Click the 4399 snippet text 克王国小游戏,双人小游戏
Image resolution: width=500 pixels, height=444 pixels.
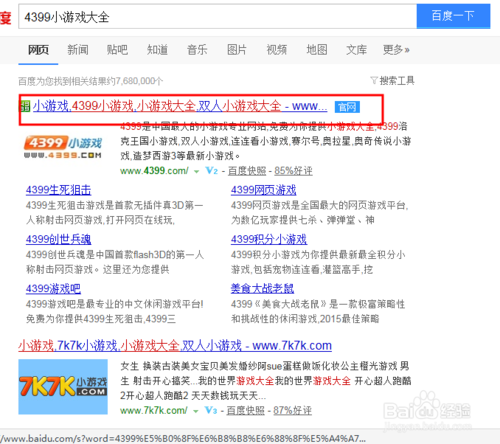pos(265,141)
